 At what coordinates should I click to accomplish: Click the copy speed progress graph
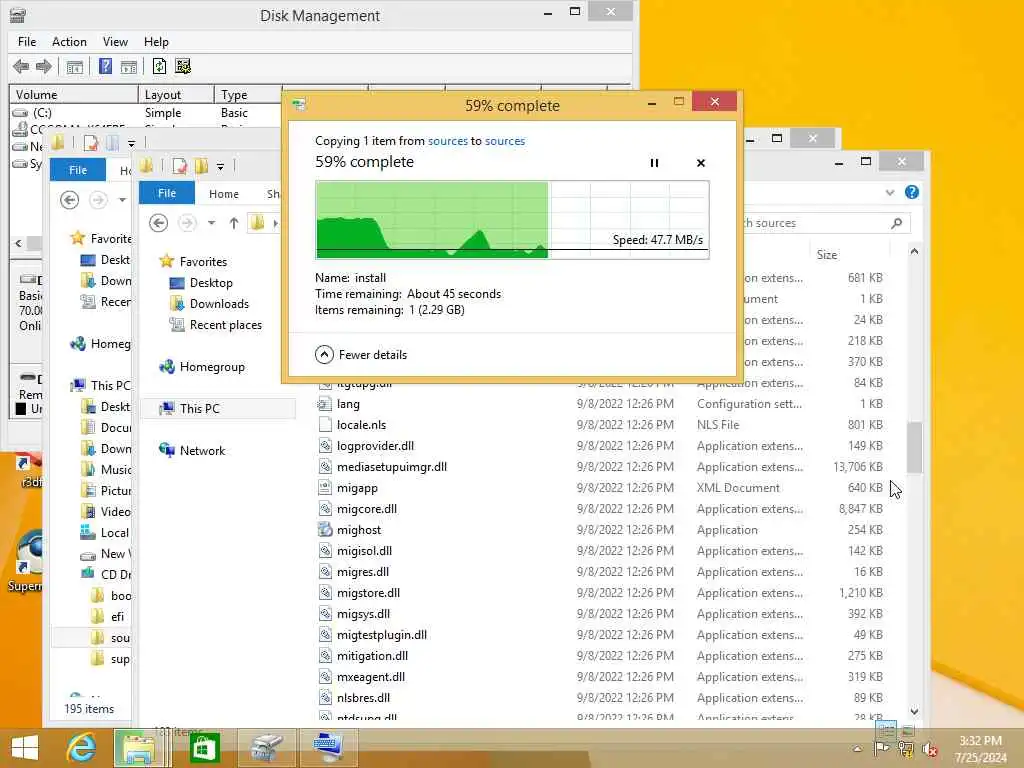tap(512, 220)
